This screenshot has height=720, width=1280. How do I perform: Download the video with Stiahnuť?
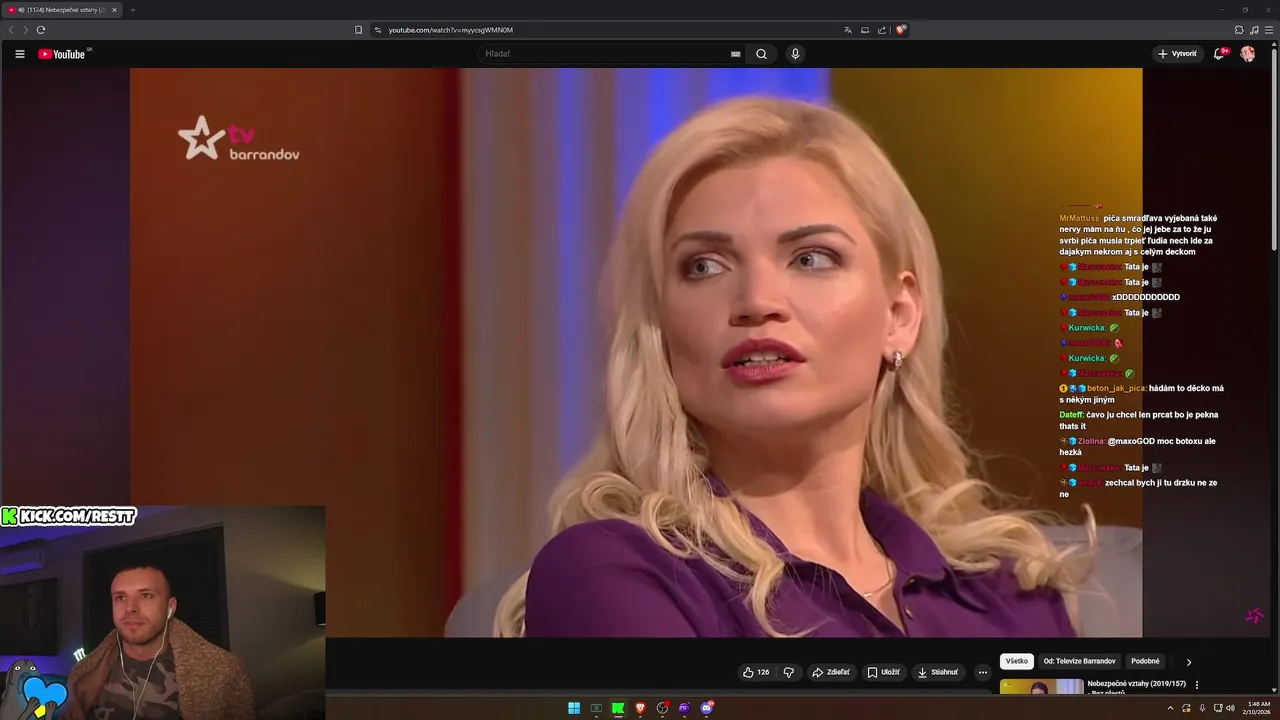[938, 672]
